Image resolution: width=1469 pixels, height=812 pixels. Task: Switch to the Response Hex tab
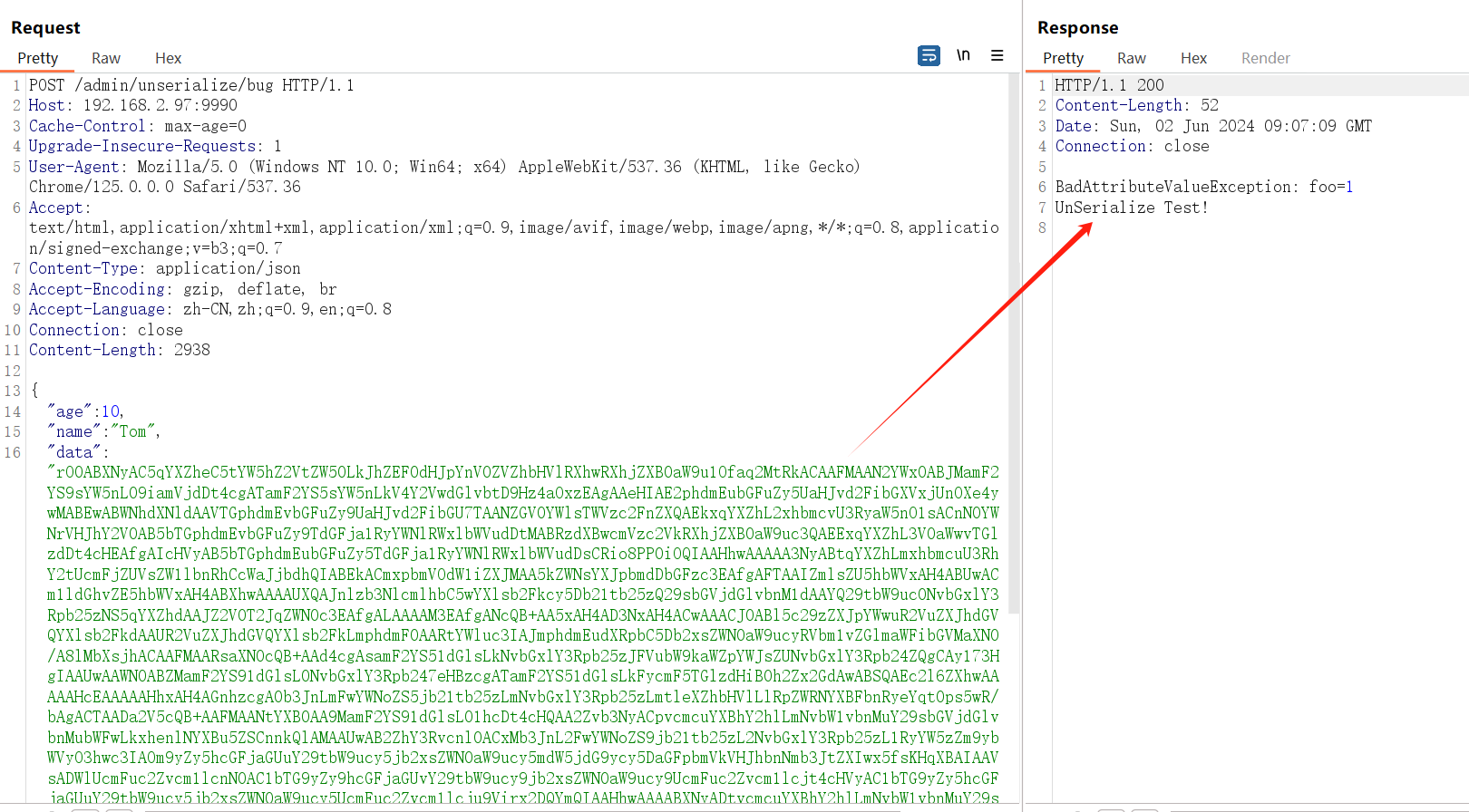[x=1193, y=58]
